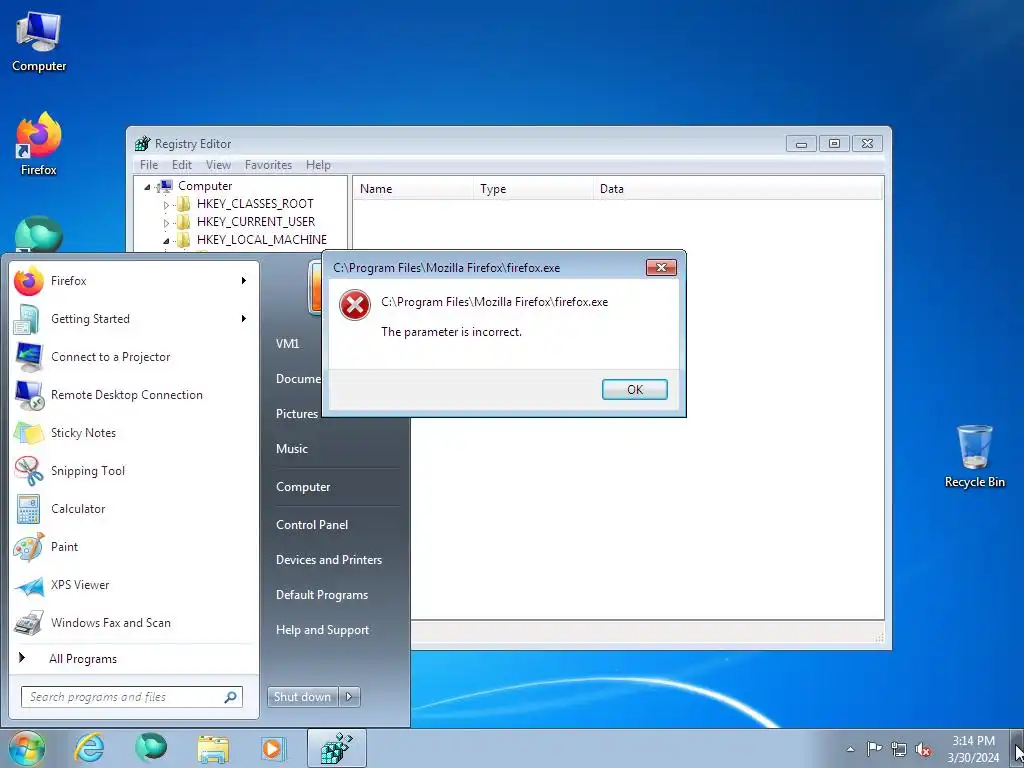Click Name column header in Registry Editor
This screenshot has width=1024, height=768.
pos(413,189)
